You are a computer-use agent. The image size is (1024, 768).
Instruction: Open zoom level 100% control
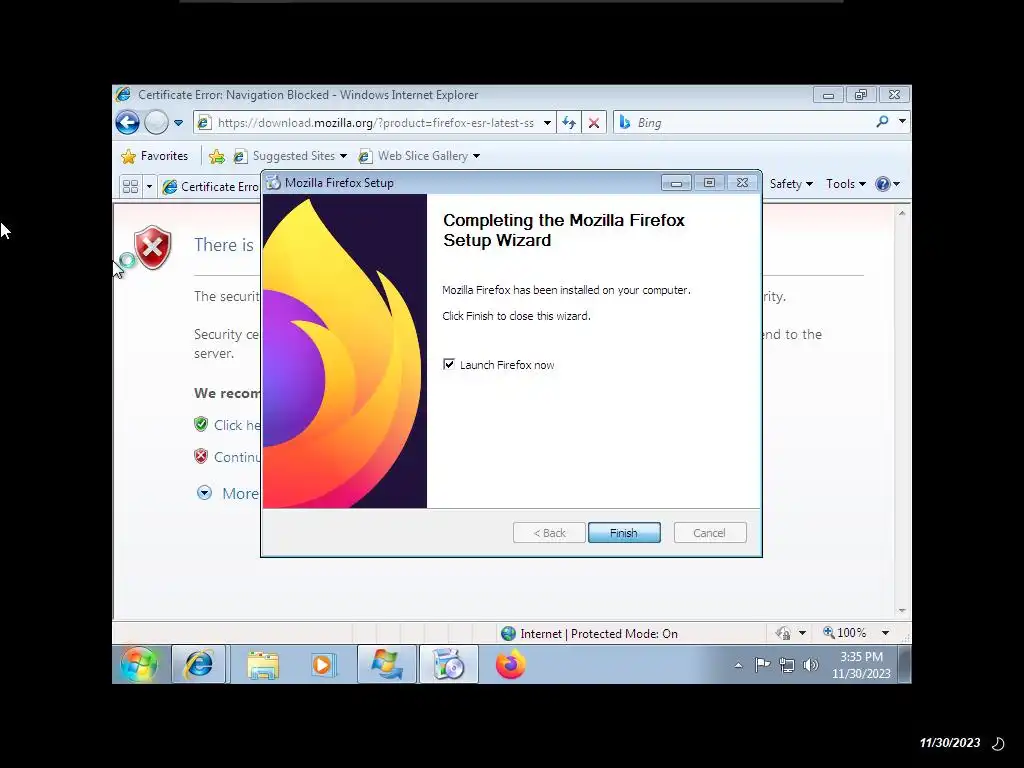(844, 633)
